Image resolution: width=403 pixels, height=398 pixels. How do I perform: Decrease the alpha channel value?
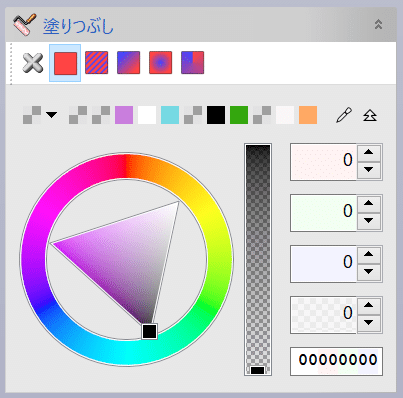[369, 323]
